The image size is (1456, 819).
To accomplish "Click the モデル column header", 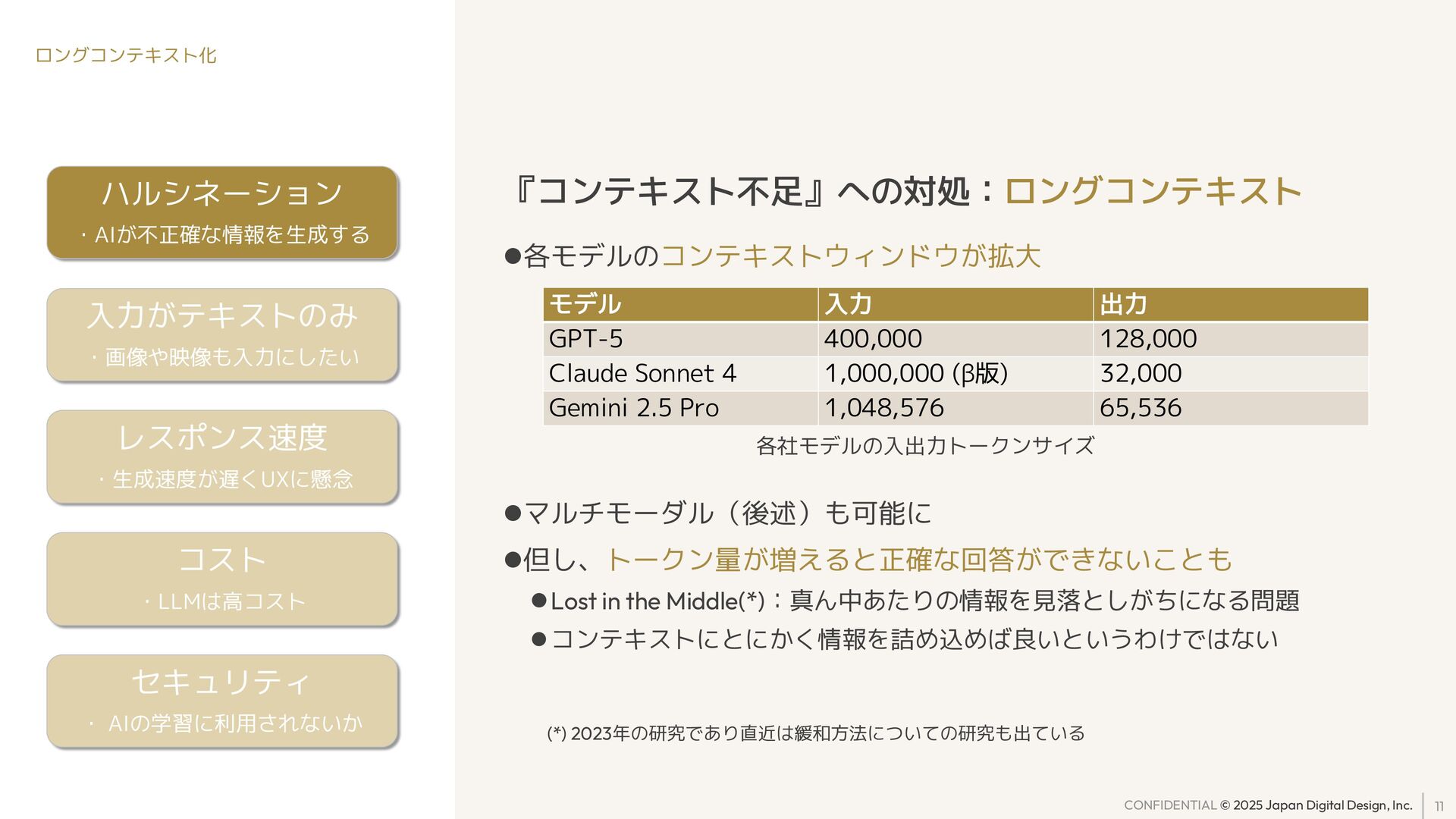I will tap(680, 304).
